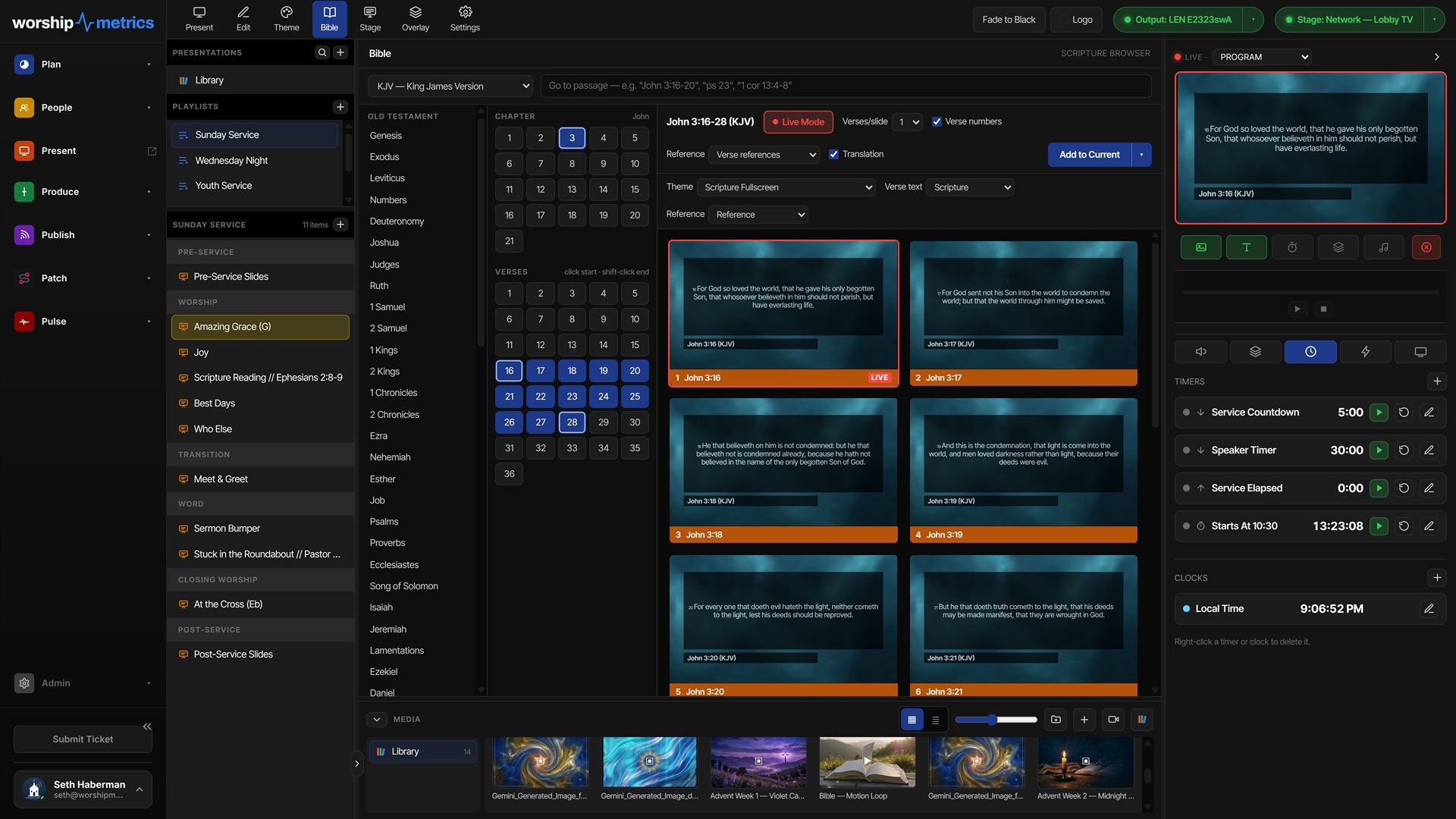Image resolution: width=1456 pixels, height=819 pixels.
Task: Open the Verses/slide dropdown
Action: click(x=907, y=122)
